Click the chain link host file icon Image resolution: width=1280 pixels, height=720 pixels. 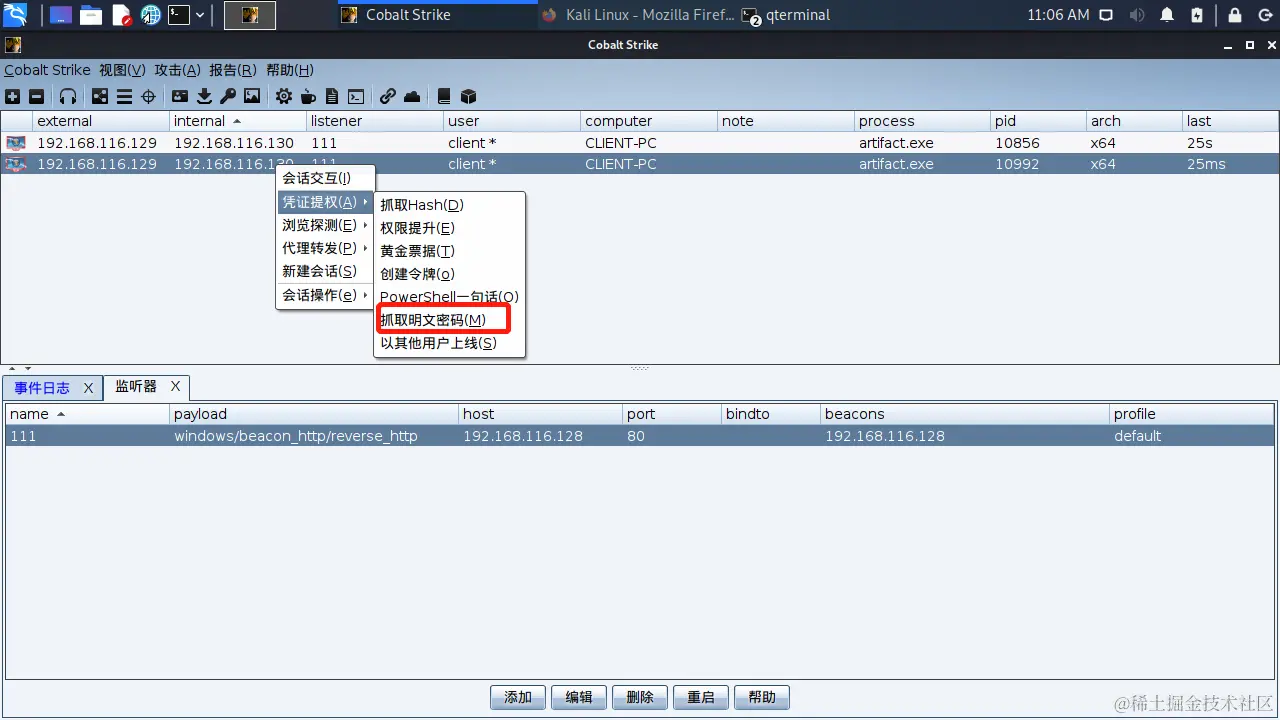click(387, 96)
